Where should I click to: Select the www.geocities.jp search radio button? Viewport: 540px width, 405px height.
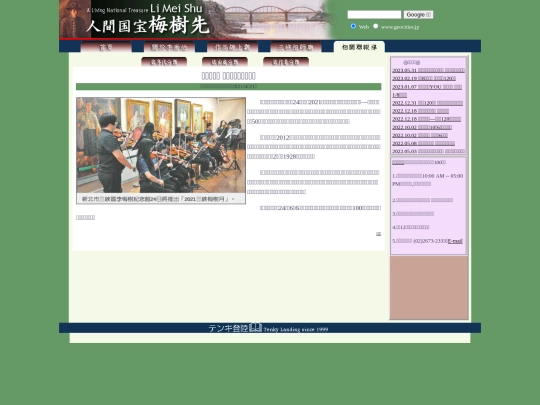click(x=376, y=26)
